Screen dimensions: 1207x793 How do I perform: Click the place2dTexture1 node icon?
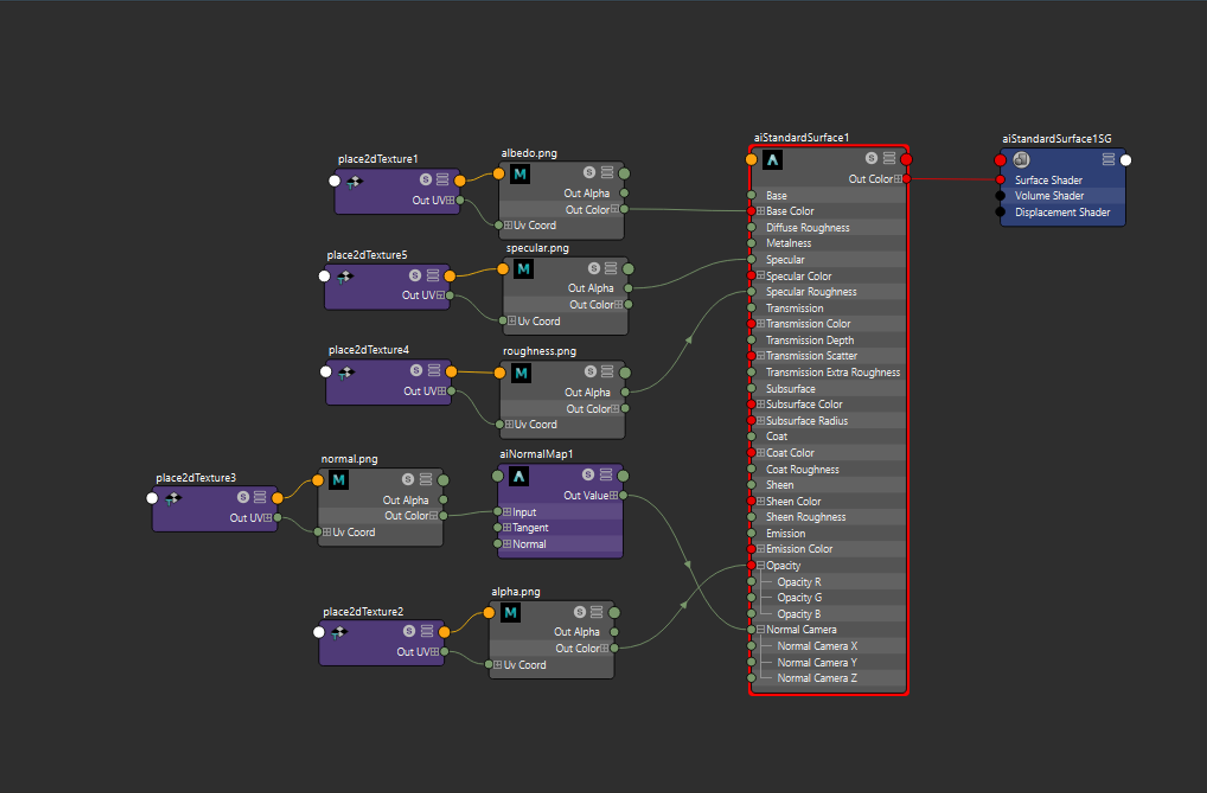click(x=355, y=182)
